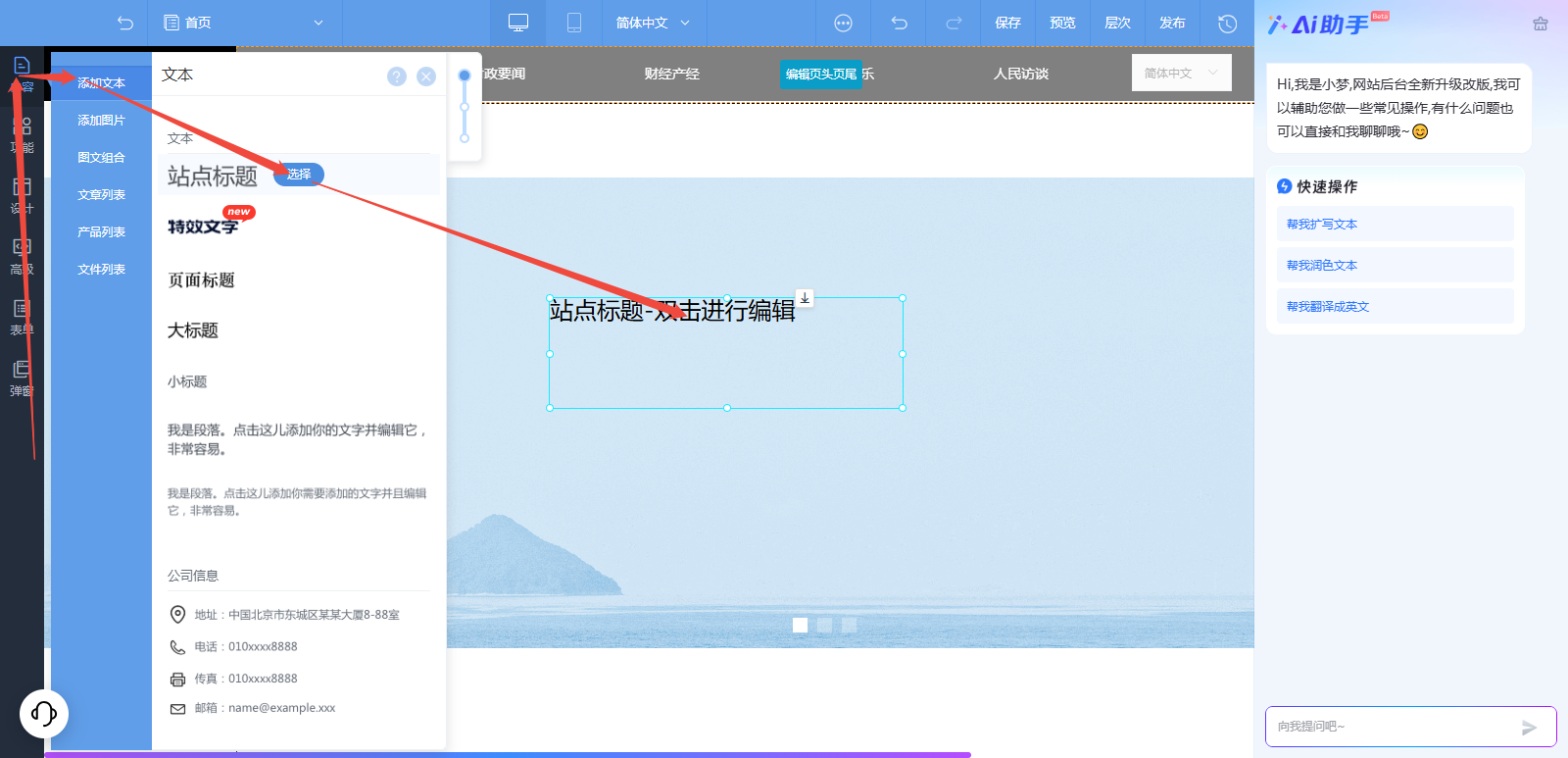Switch to mobile phone preview icon
The image size is (1568, 758).
574,23
